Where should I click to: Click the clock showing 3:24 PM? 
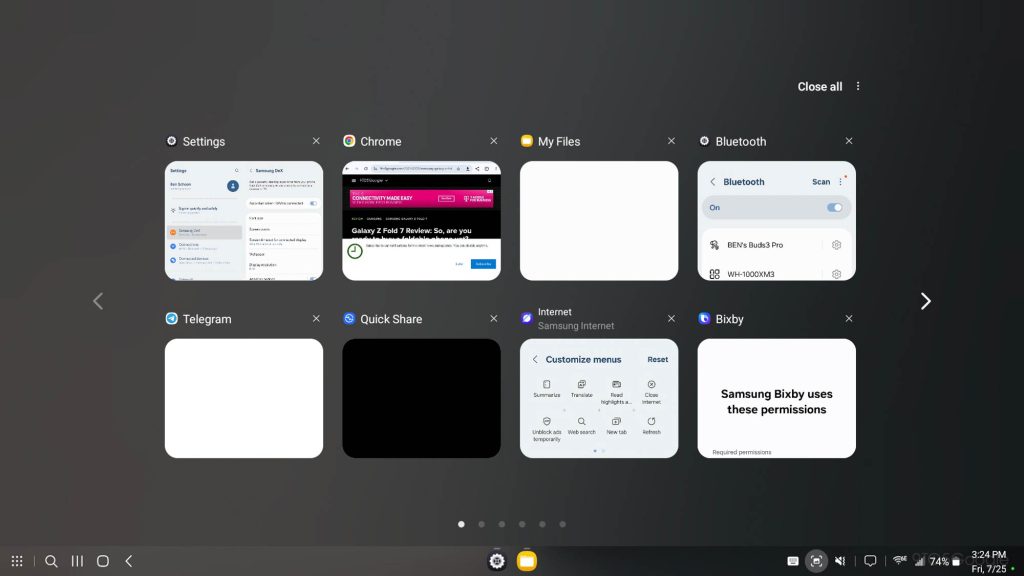[988, 554]
